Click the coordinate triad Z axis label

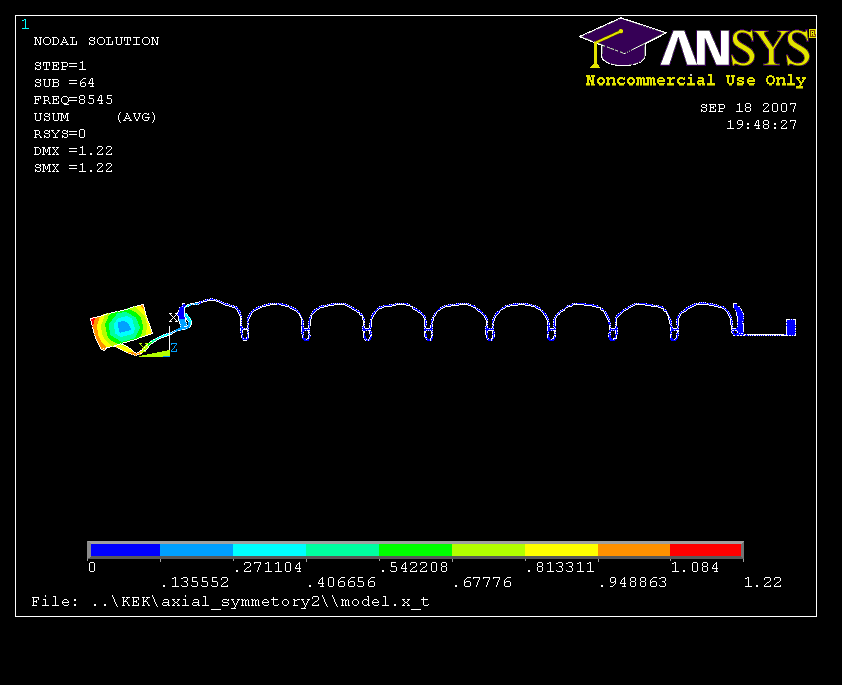(174, 348)
